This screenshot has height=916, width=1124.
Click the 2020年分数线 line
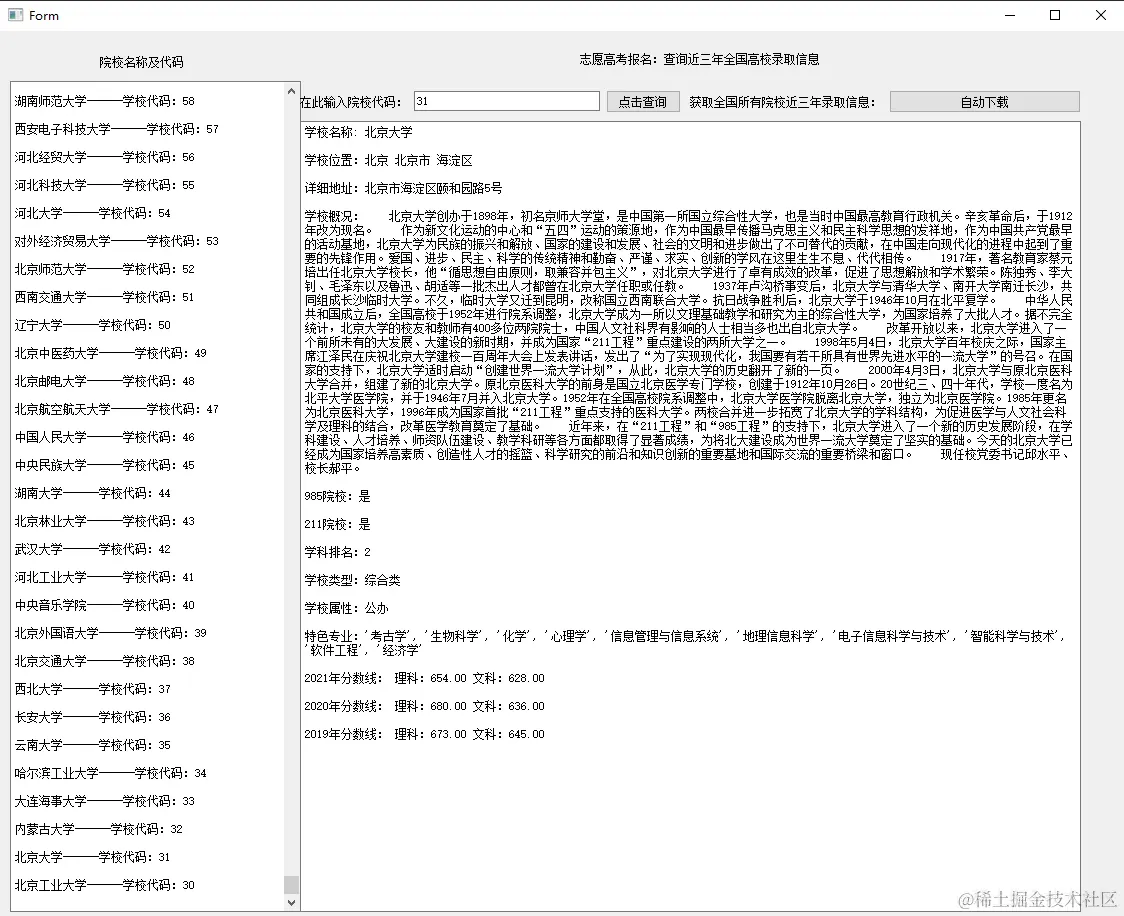(x=424, y=705)
